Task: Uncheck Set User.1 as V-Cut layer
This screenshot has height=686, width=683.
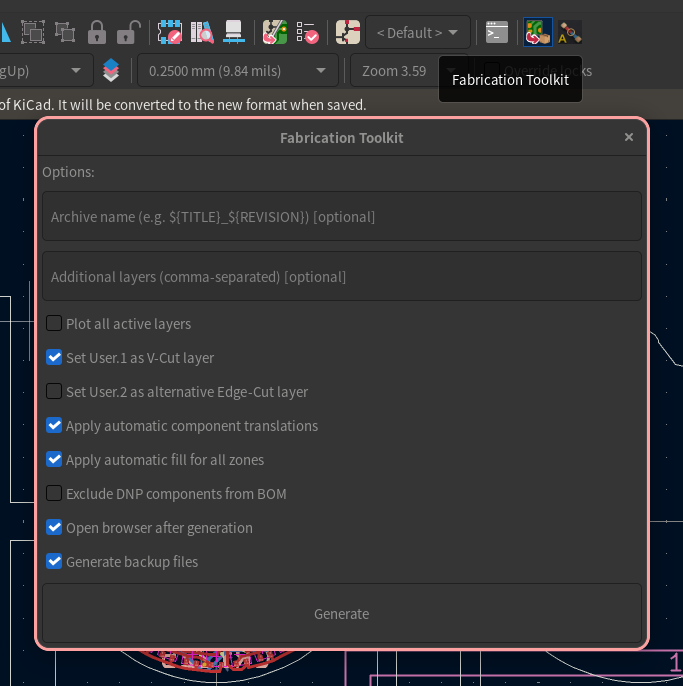Action: [x=54, y=357]
